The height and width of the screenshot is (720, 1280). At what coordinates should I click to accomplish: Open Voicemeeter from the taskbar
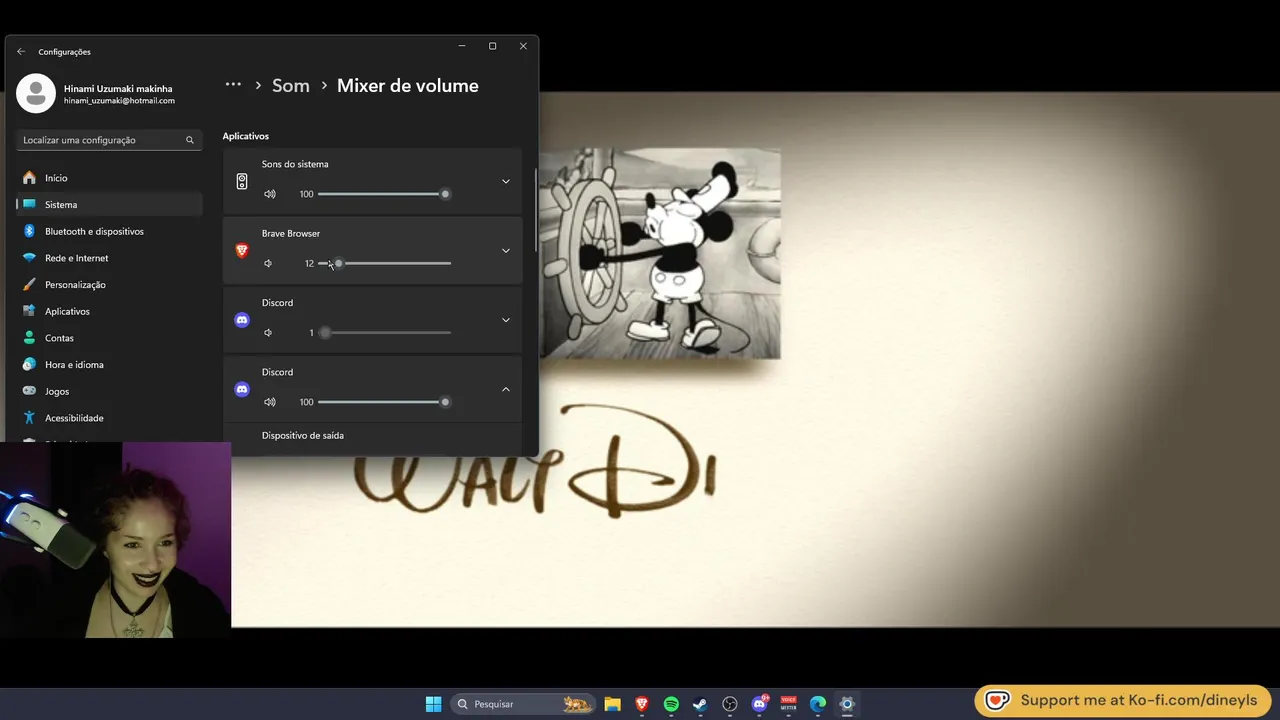[x=788, y=704]
